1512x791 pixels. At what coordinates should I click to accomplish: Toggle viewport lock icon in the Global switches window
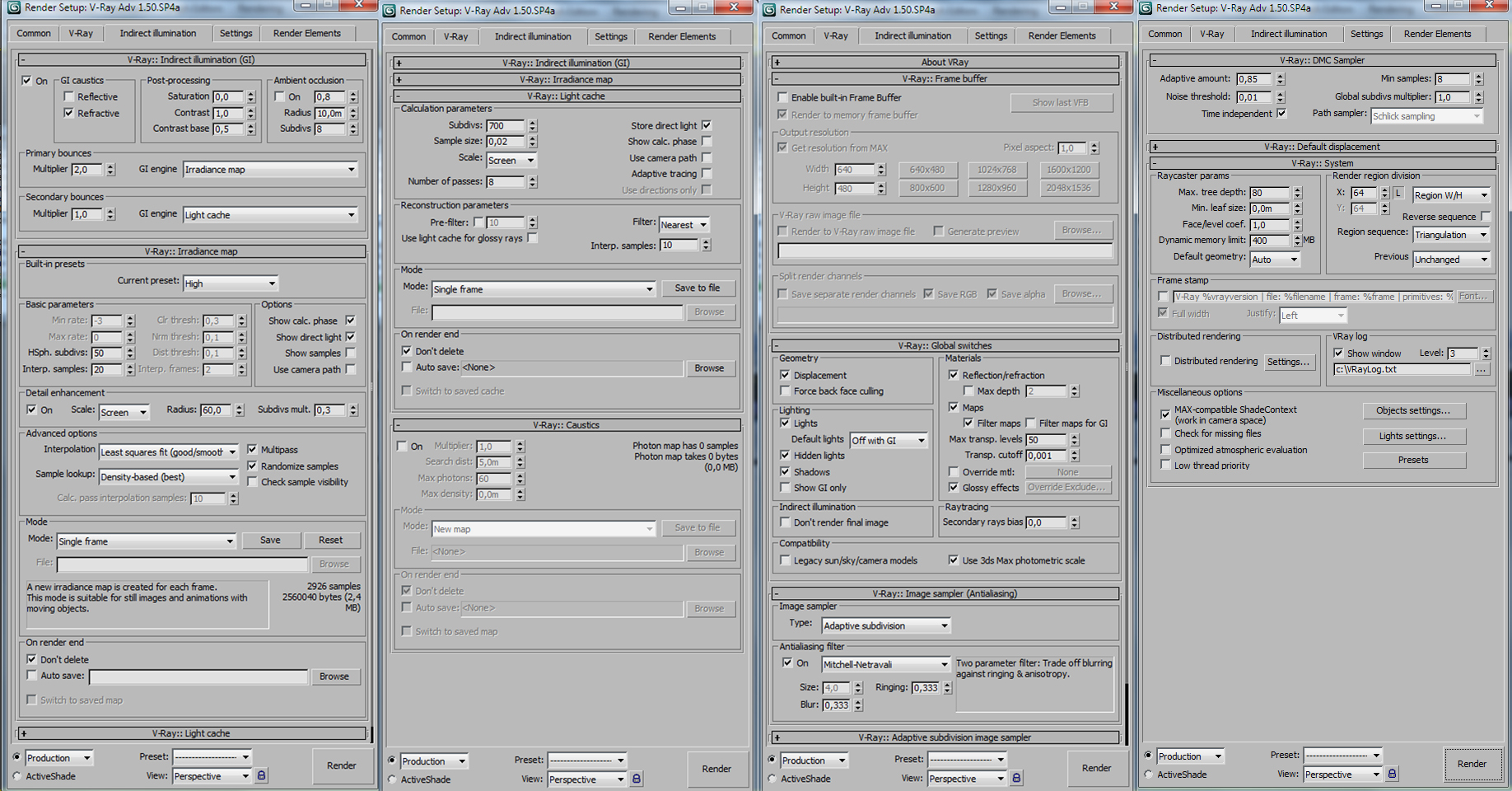1017,778
